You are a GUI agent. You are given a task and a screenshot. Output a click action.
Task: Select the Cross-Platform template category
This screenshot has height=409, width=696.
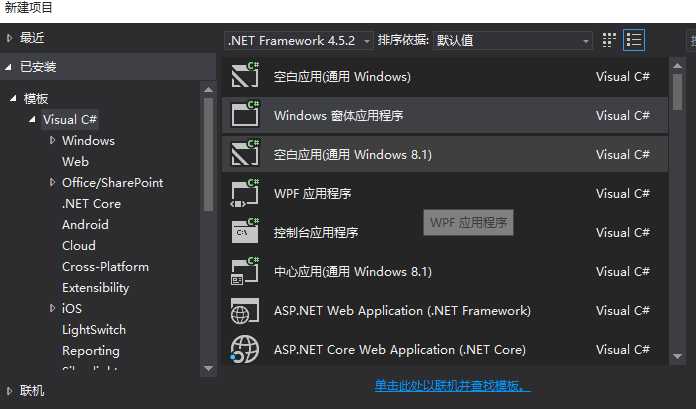[106, 266]
